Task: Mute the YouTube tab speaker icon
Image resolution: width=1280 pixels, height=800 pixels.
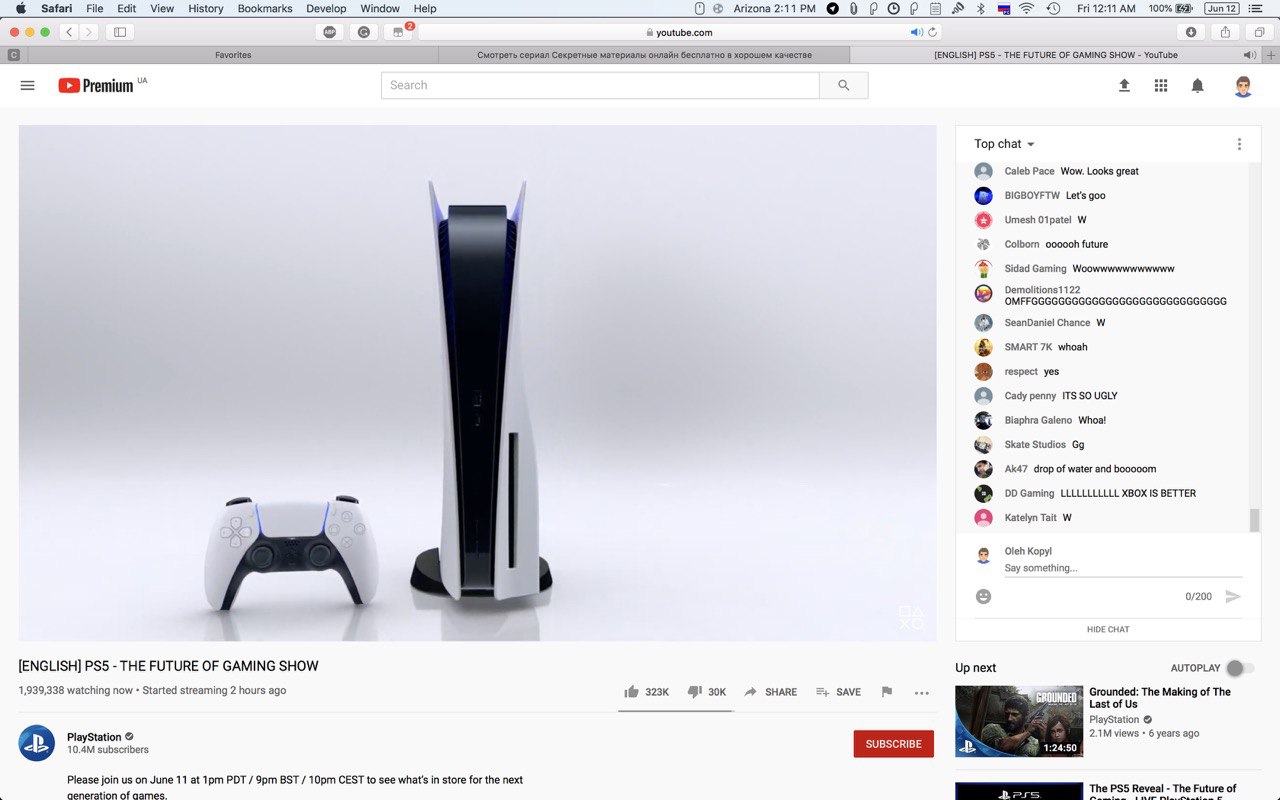Action: [x=1249, y=55]
